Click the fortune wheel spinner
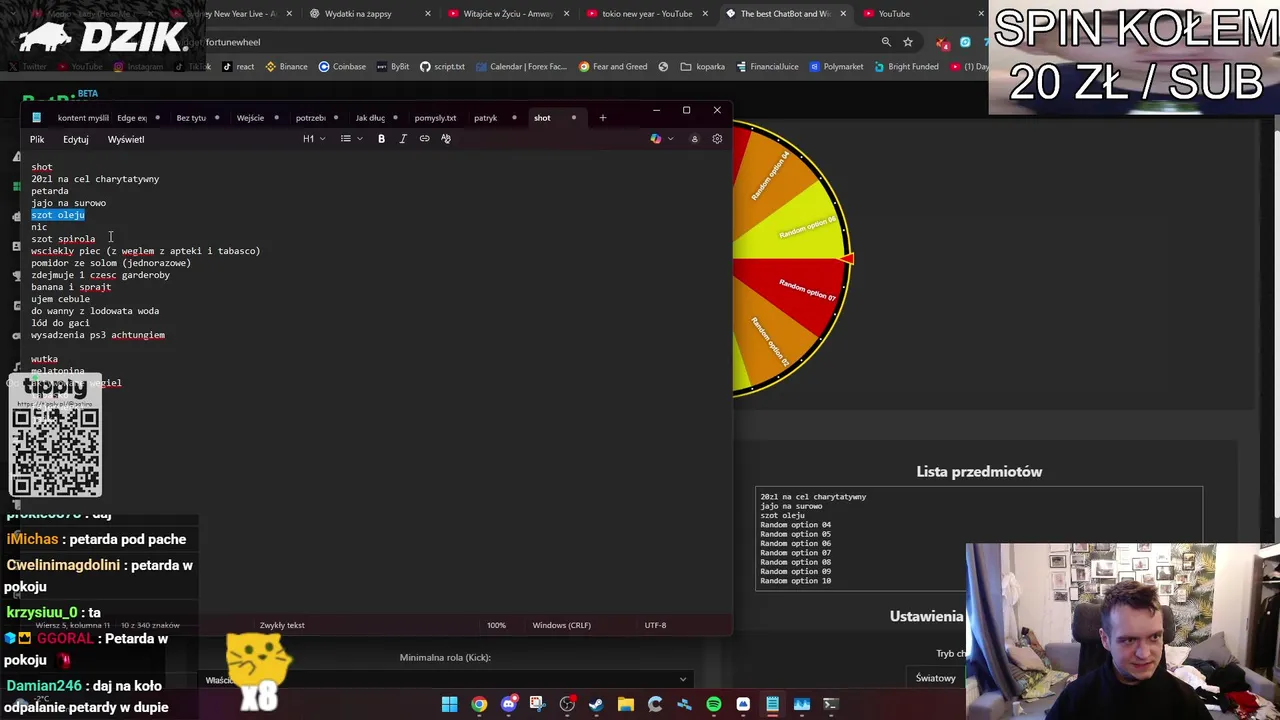The width and height of the screenshot is (1280, 720). pyautogui.click(x=790, y=260)
